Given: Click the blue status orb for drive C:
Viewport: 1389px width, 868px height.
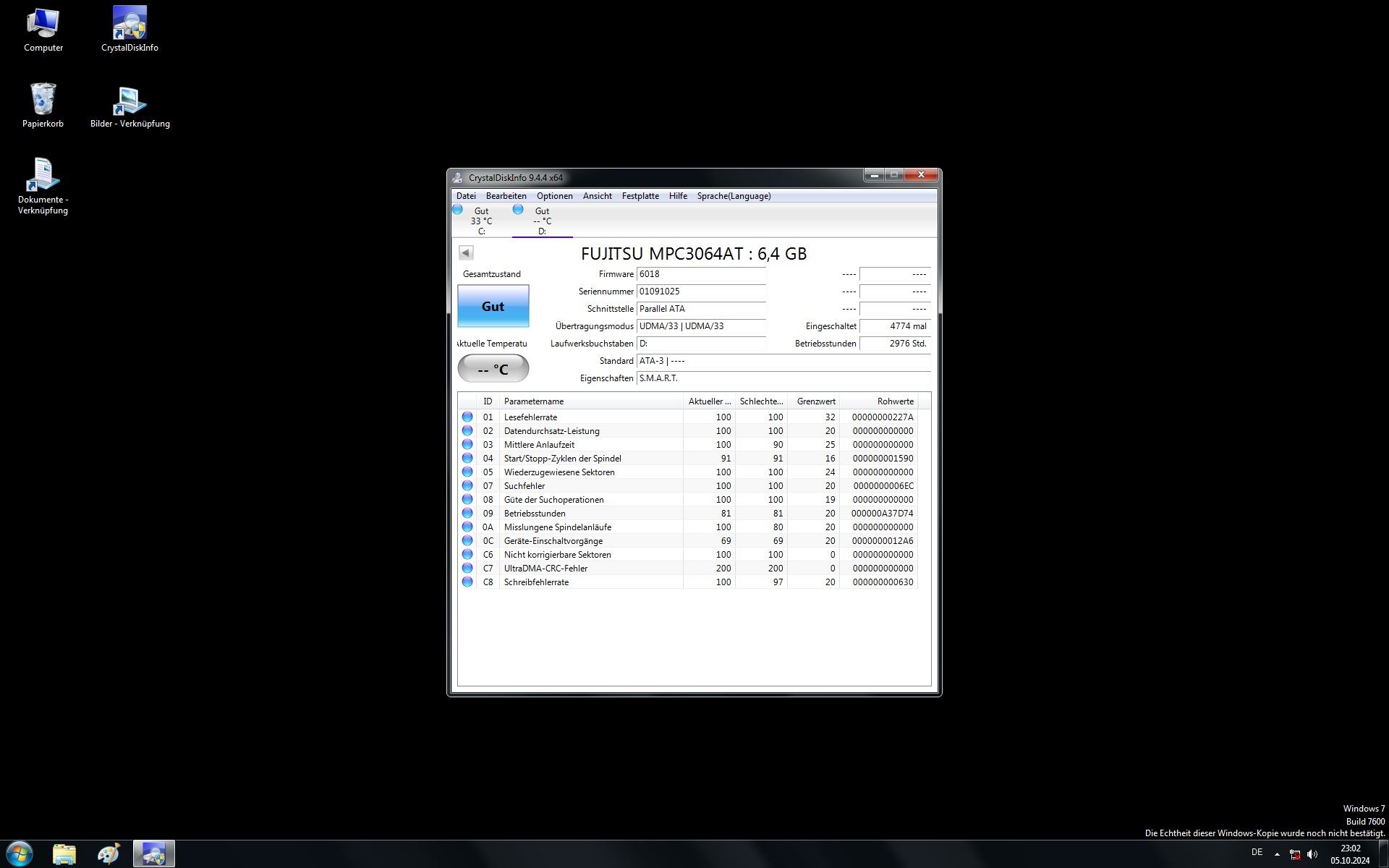Looking at the screenshot, I should click(457, 210).
